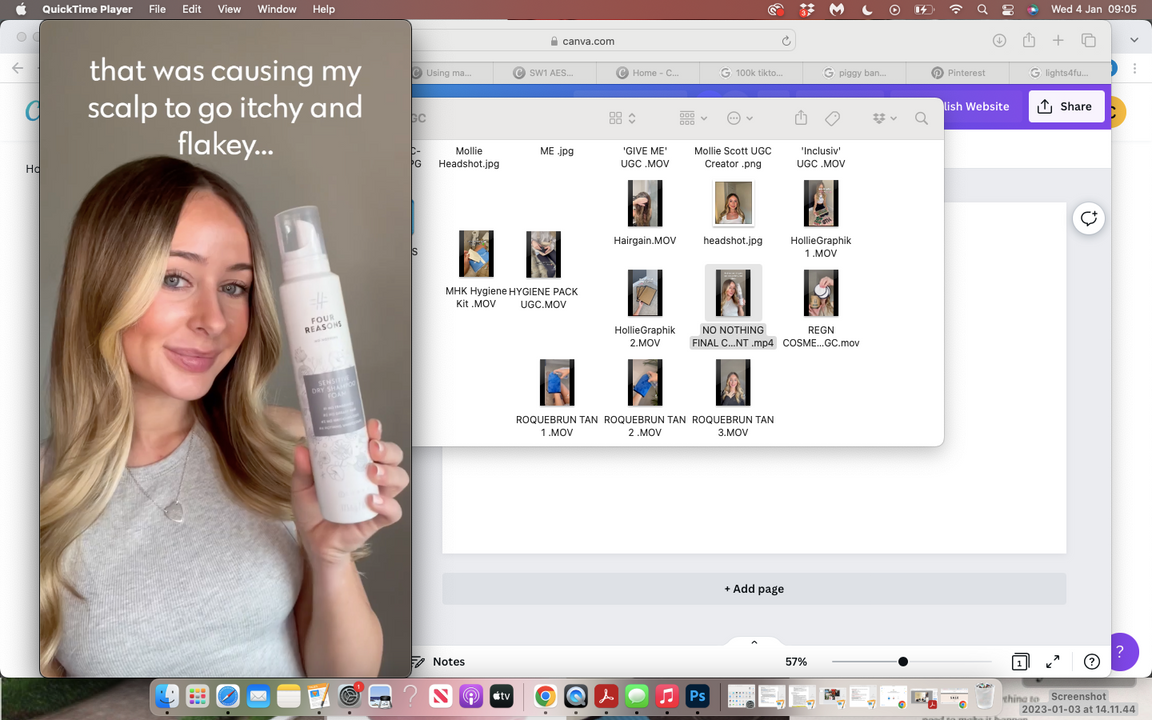Open the View menu

pos(229,10)
